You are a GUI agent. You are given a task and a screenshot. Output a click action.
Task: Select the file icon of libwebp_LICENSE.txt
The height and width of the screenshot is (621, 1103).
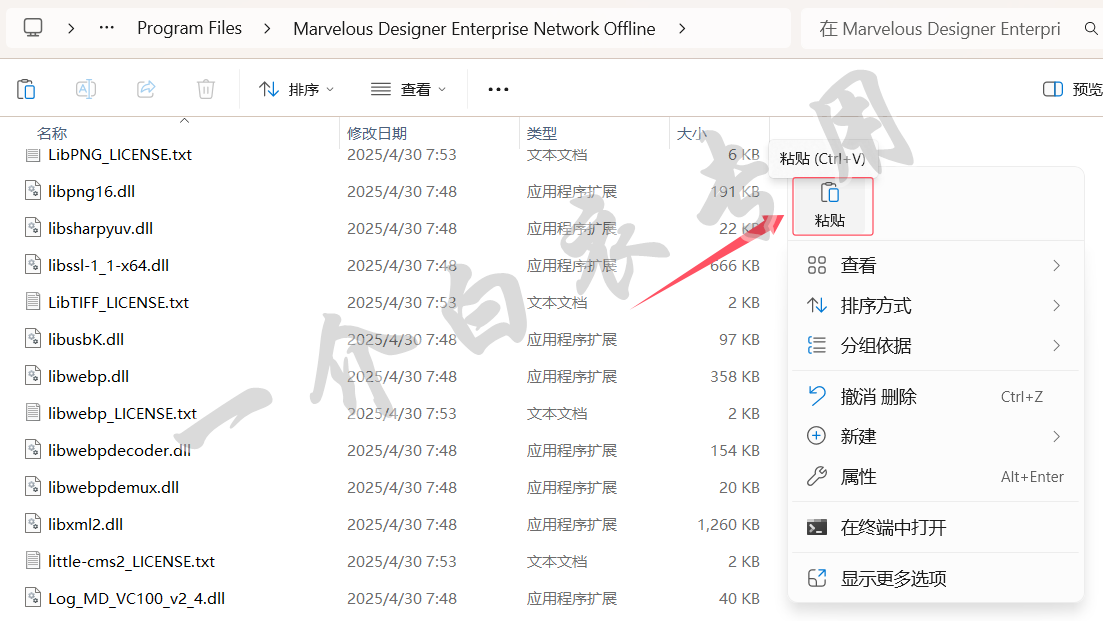pos(33,413)
